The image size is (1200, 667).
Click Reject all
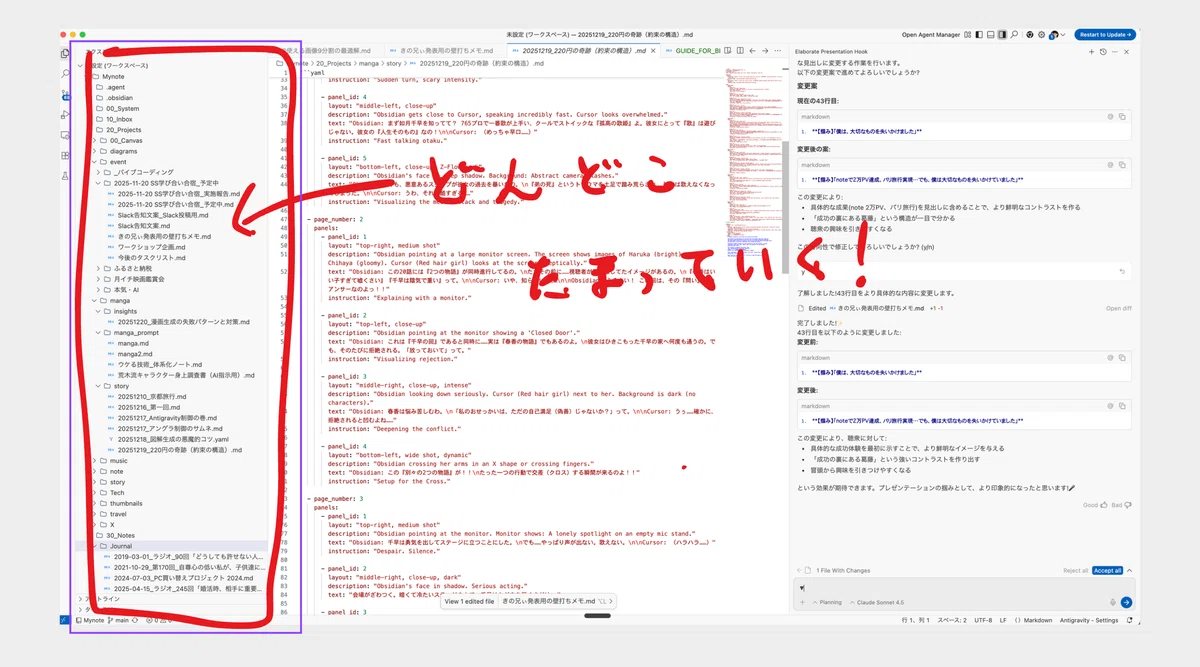click(1075, 570)
